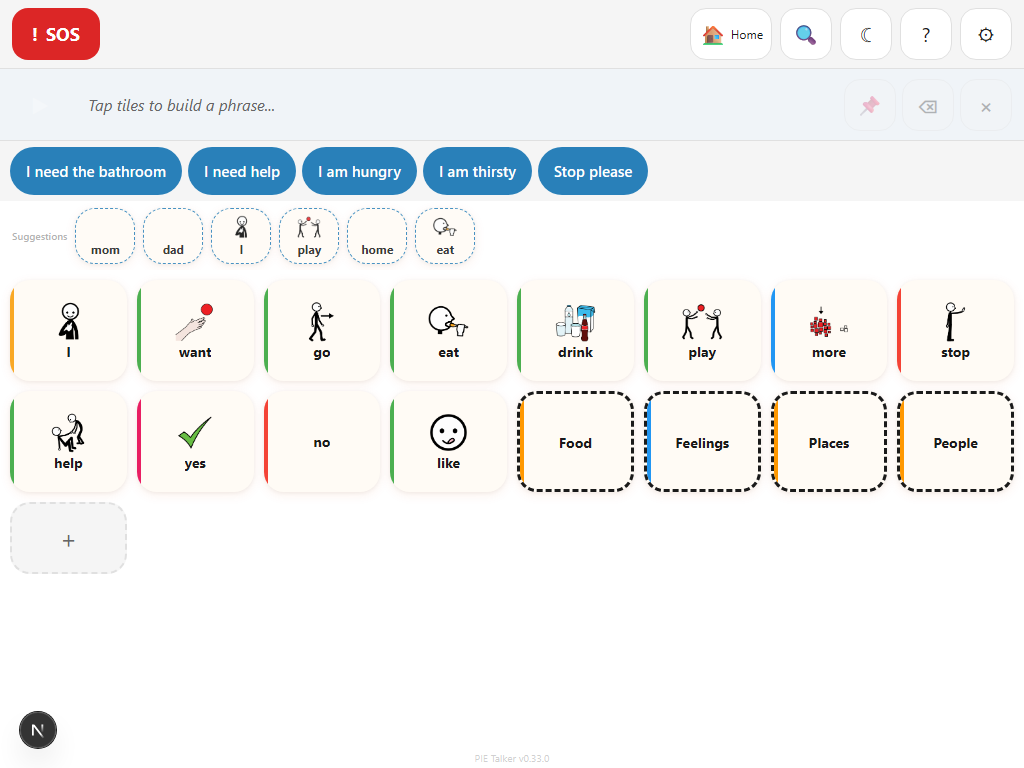Screen dimensions: 1024x768
Task: Clear the phrase with X icon
Action: coord(986,106)
